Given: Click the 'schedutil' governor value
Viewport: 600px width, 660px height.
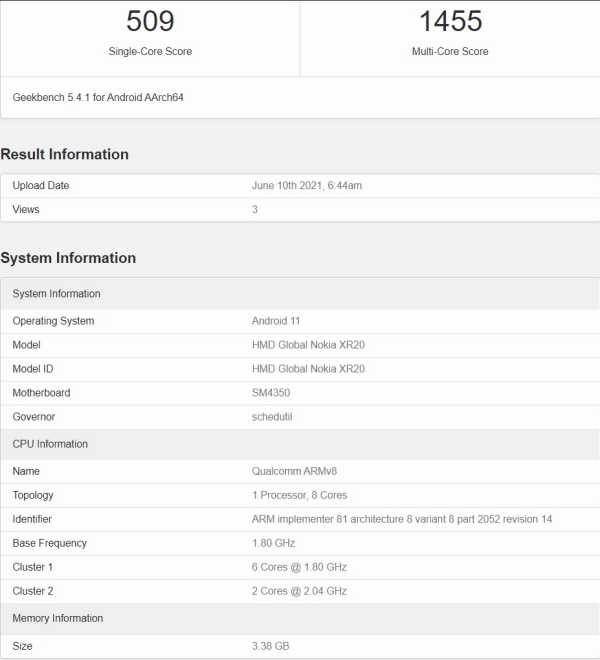Looking at the screenshot, I should [x=272, y=417].
